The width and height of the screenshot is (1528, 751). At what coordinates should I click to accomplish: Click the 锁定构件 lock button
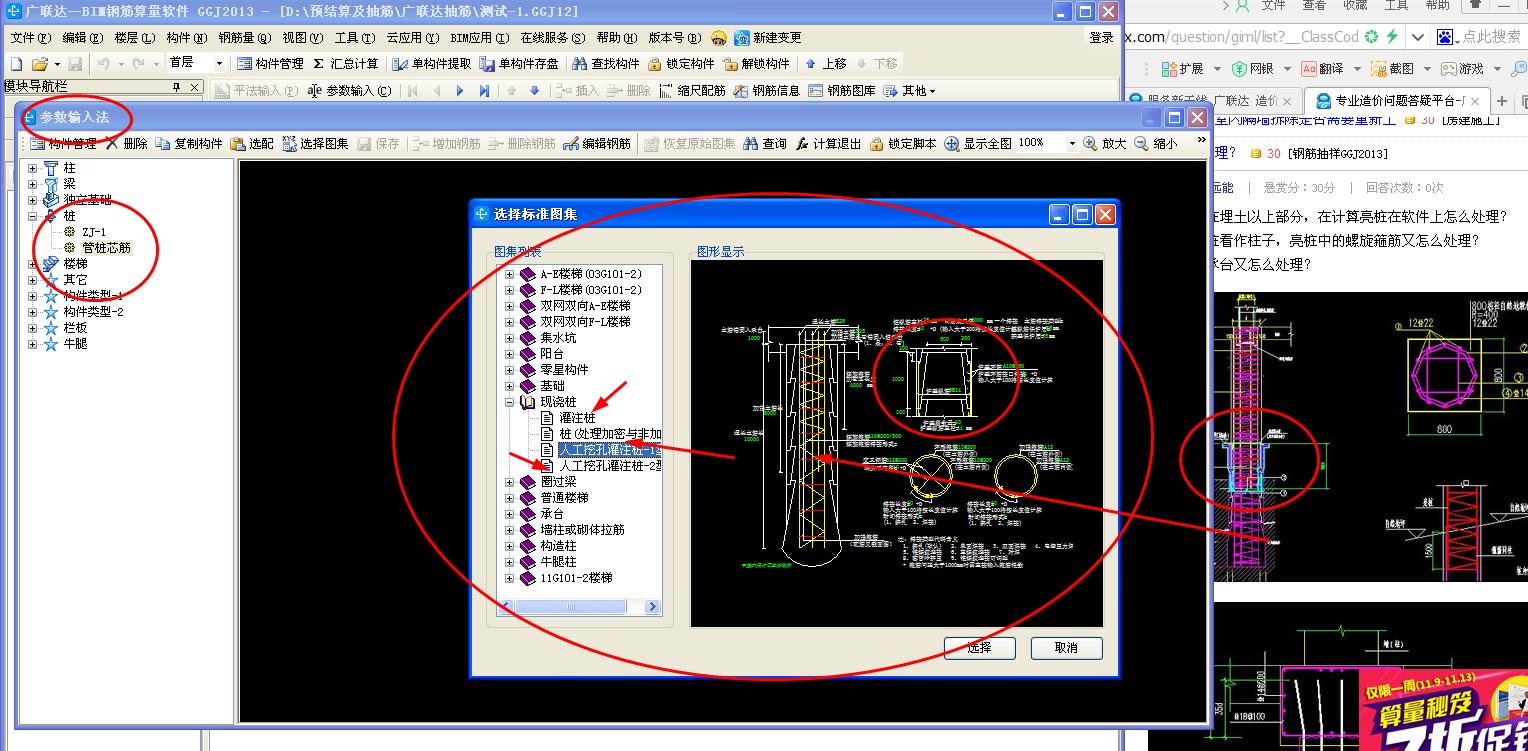[x=681, y=63]
